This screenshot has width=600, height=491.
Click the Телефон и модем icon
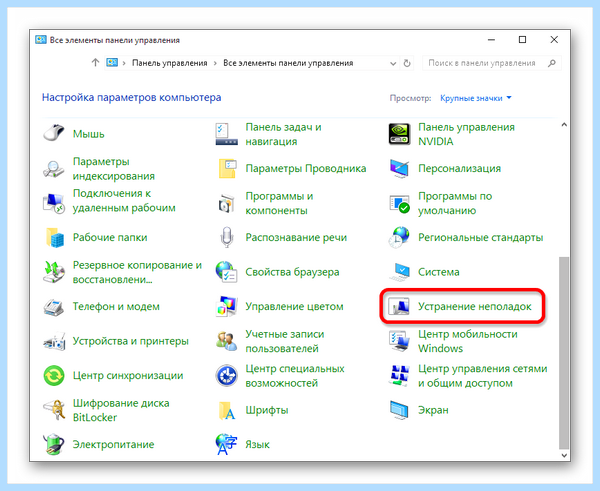tap(54, 307)
